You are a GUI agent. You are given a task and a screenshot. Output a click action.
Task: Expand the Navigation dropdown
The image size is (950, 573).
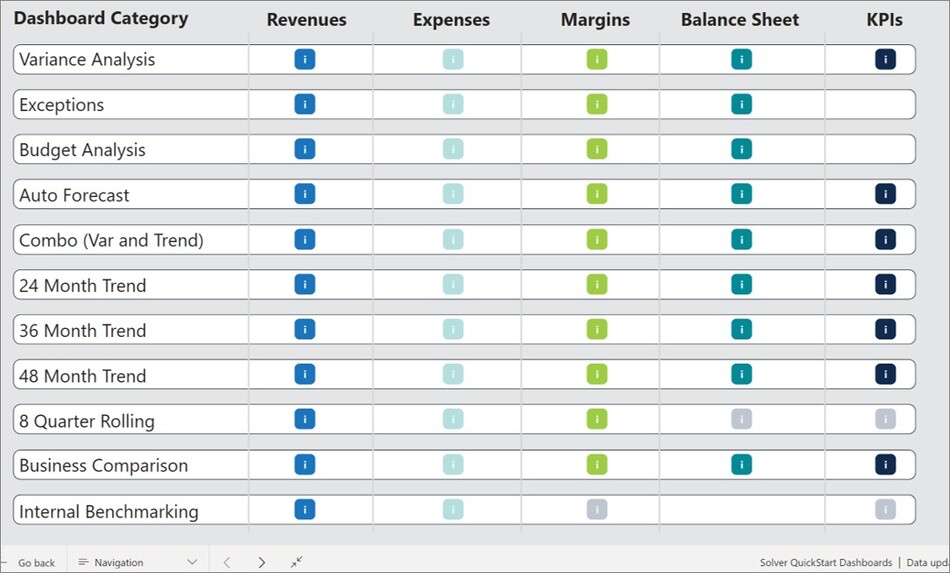click(137, 562)
